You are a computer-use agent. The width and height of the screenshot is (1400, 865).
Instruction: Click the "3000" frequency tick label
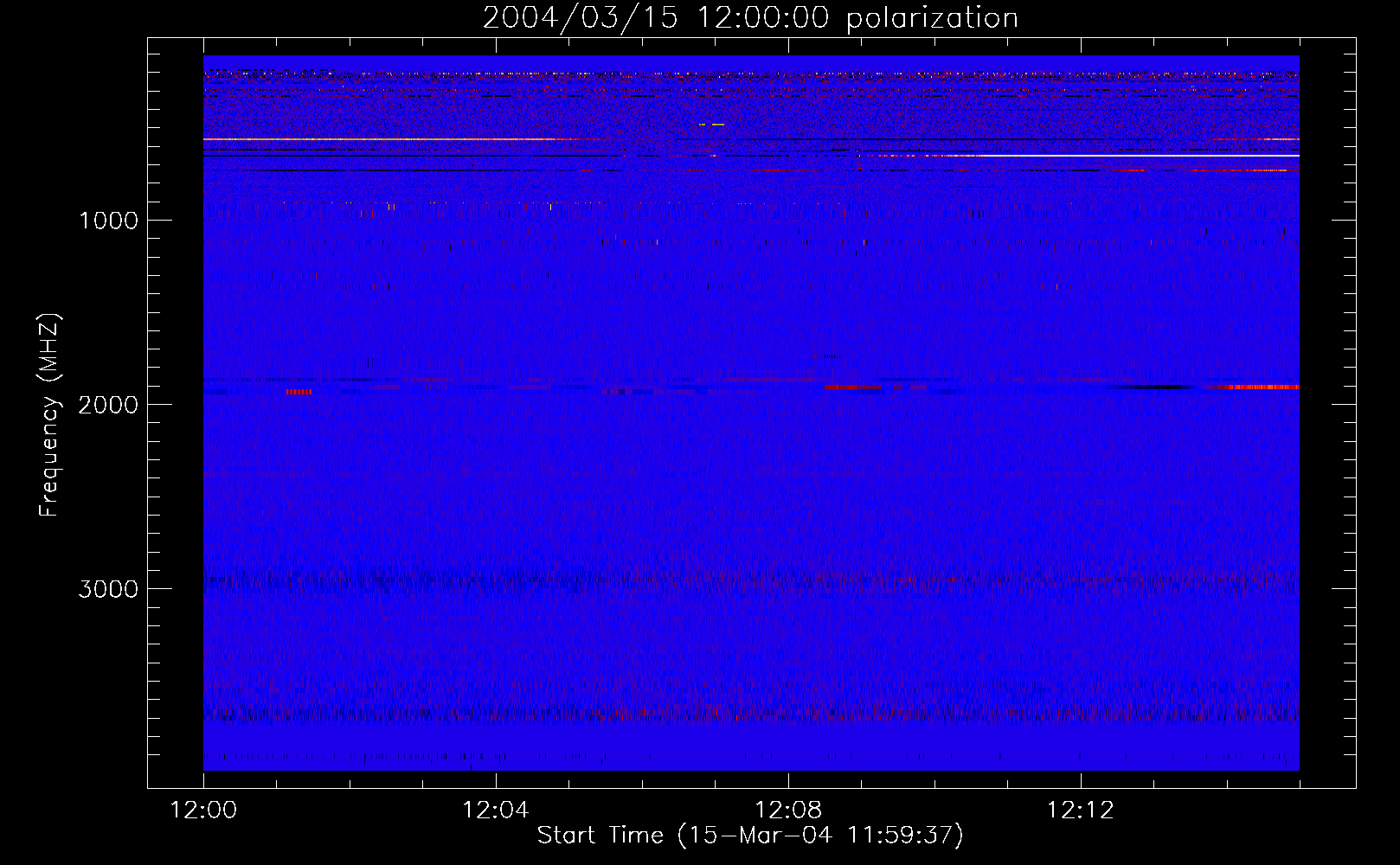108,589
